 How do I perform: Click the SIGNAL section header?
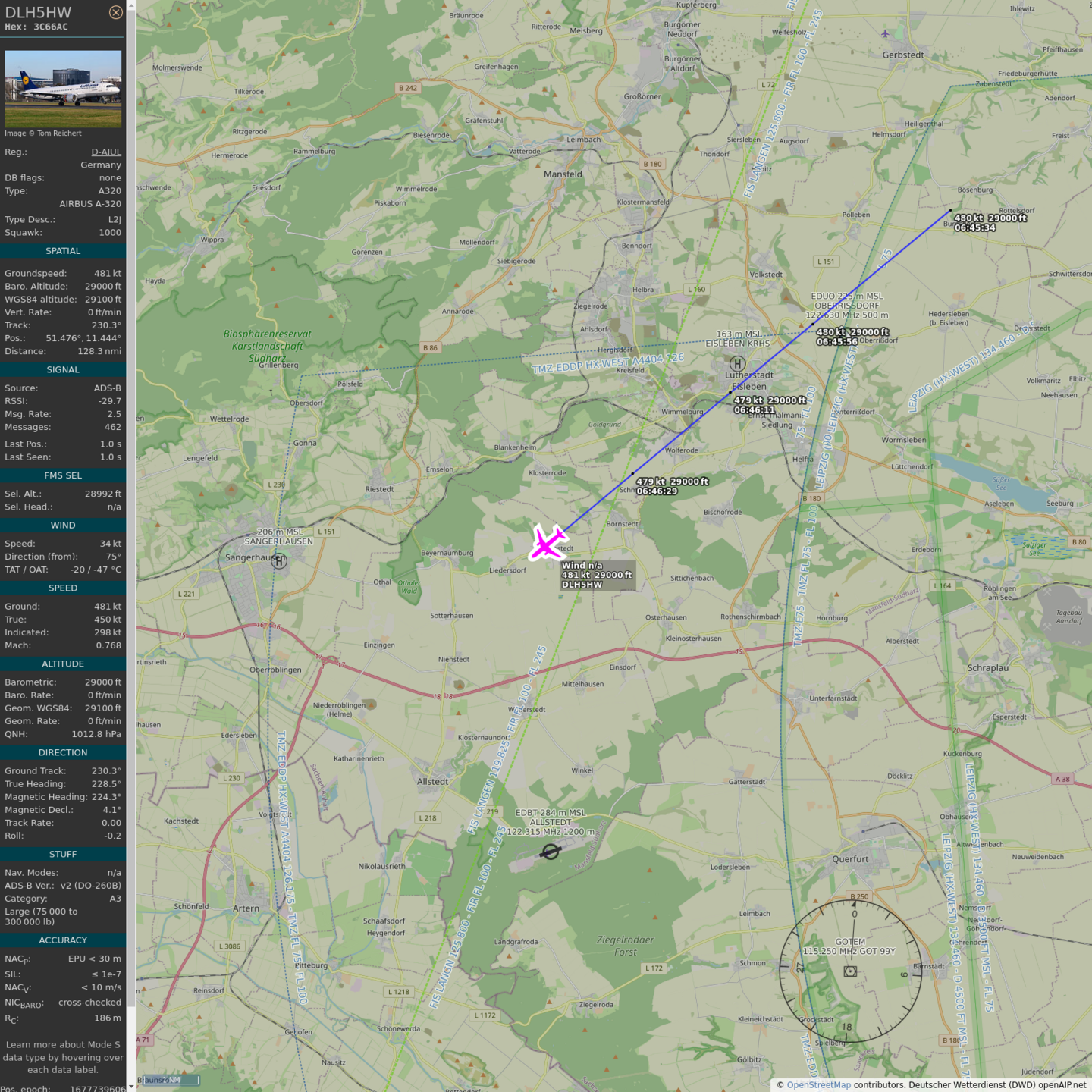tap(63, 370)
